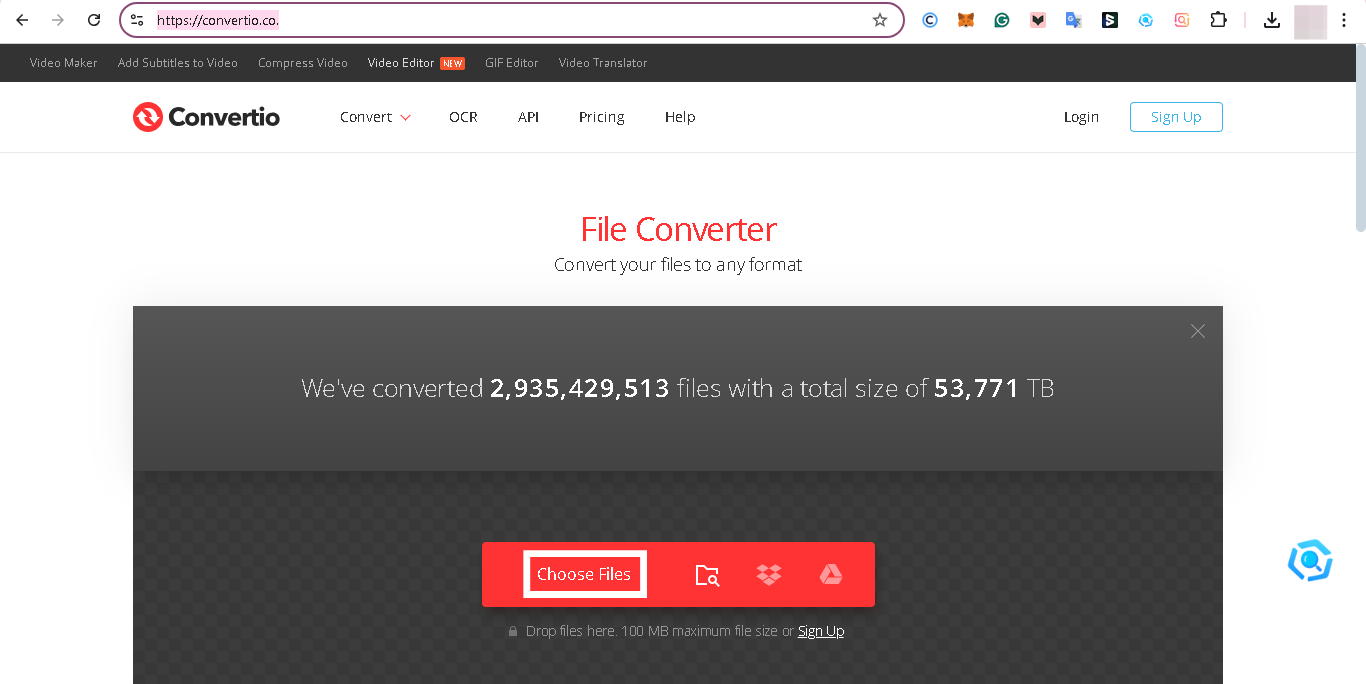Viewport: 1366px width, 684px height.
Task: Bookmark this page with the star icon
Action: (880, 20)
